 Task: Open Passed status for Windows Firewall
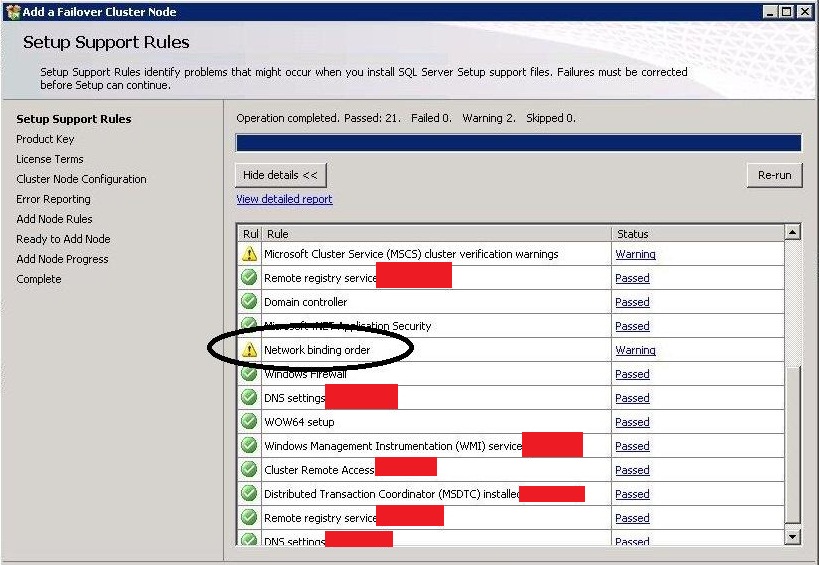tap(632, 374)
